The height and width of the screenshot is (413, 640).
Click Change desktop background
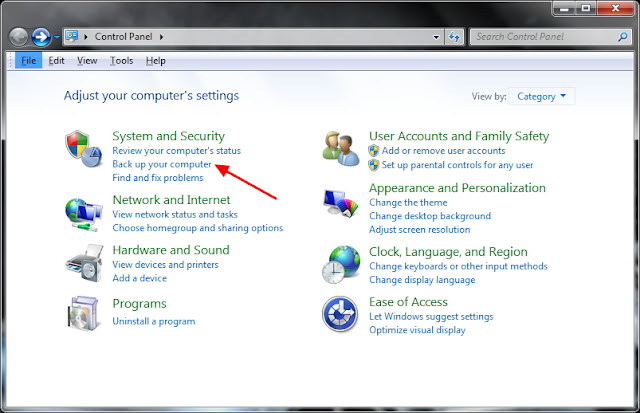pos(430,216)
